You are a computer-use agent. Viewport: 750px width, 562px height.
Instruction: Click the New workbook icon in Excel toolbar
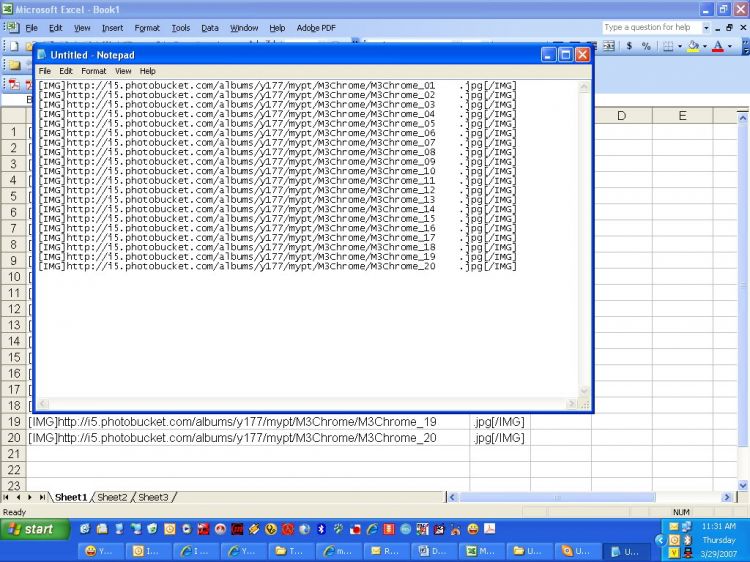pos(14,46)
